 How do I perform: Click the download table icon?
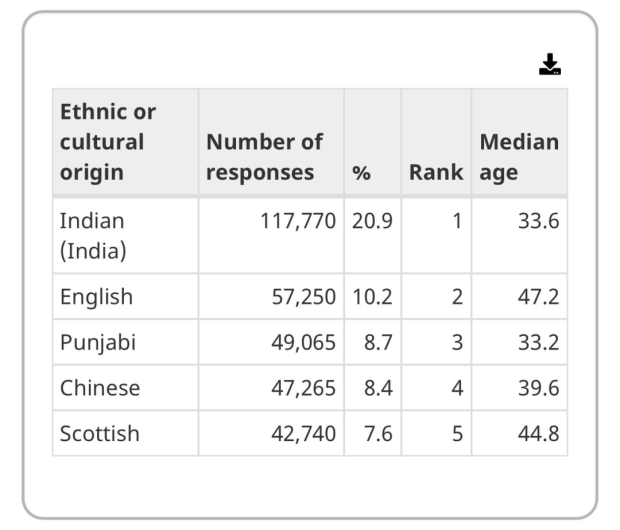tap(549, 66)
